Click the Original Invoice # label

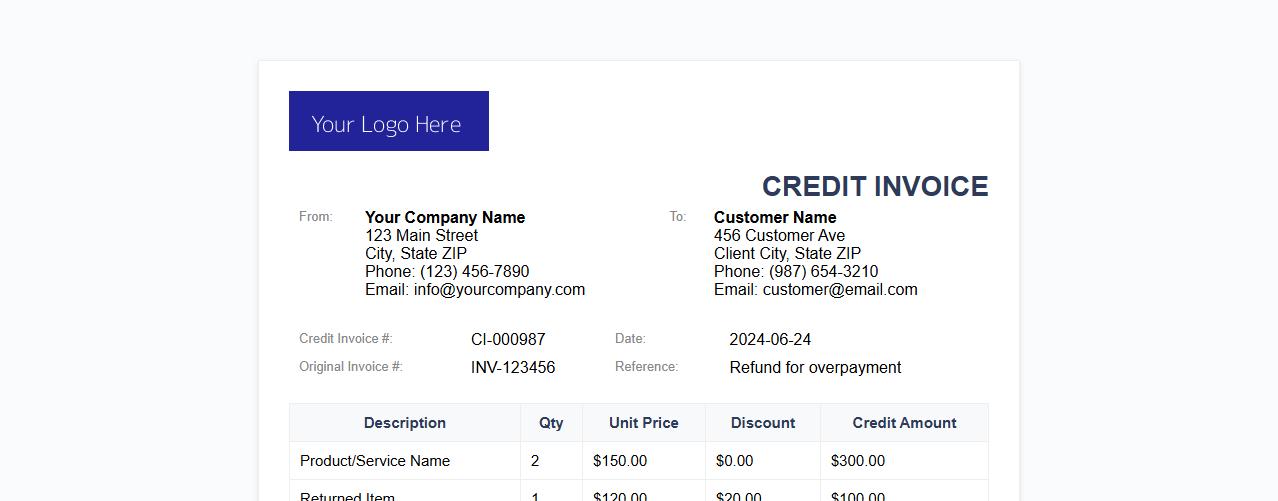pos(351,366)
